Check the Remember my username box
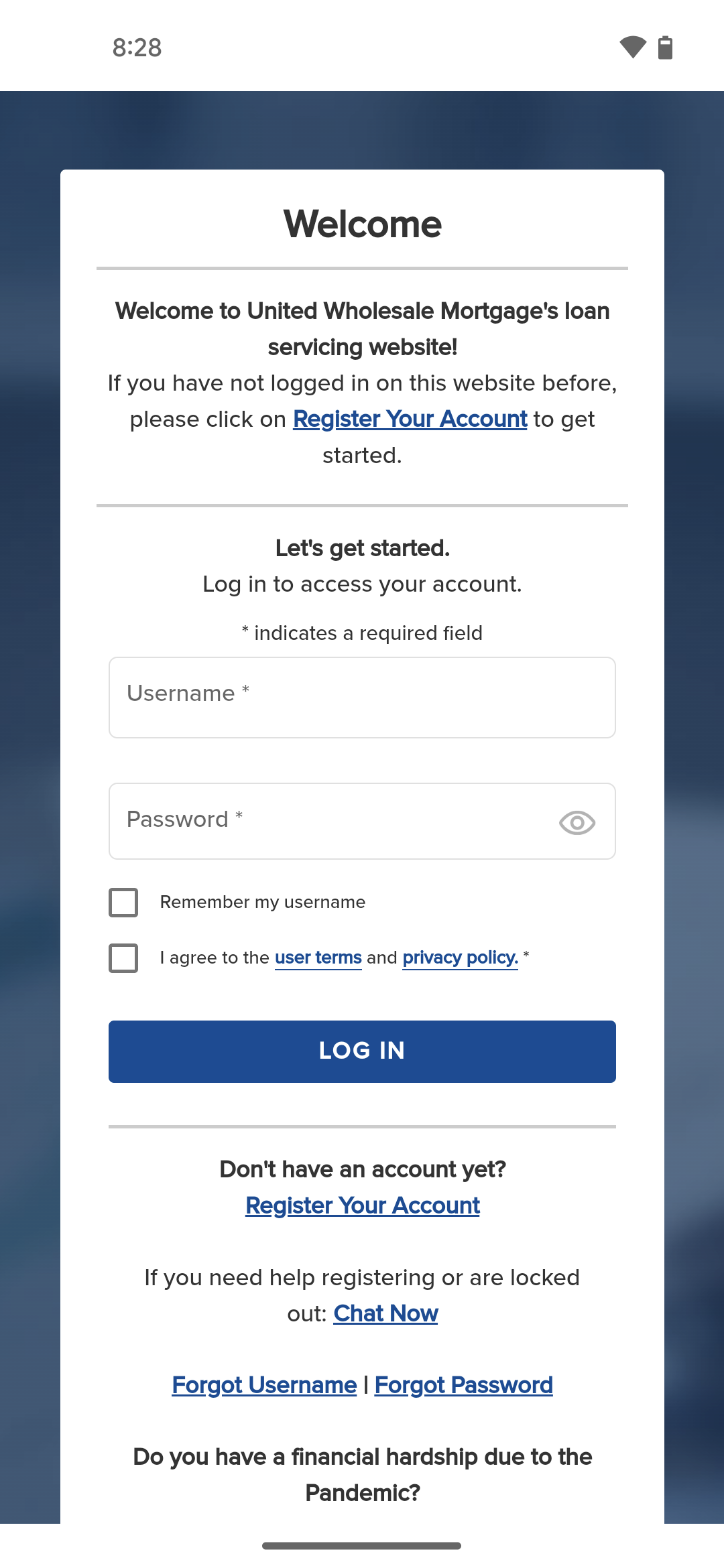The height and width of the screenshot is (1568, 724). pyautogui.click(x=123, y=902)
